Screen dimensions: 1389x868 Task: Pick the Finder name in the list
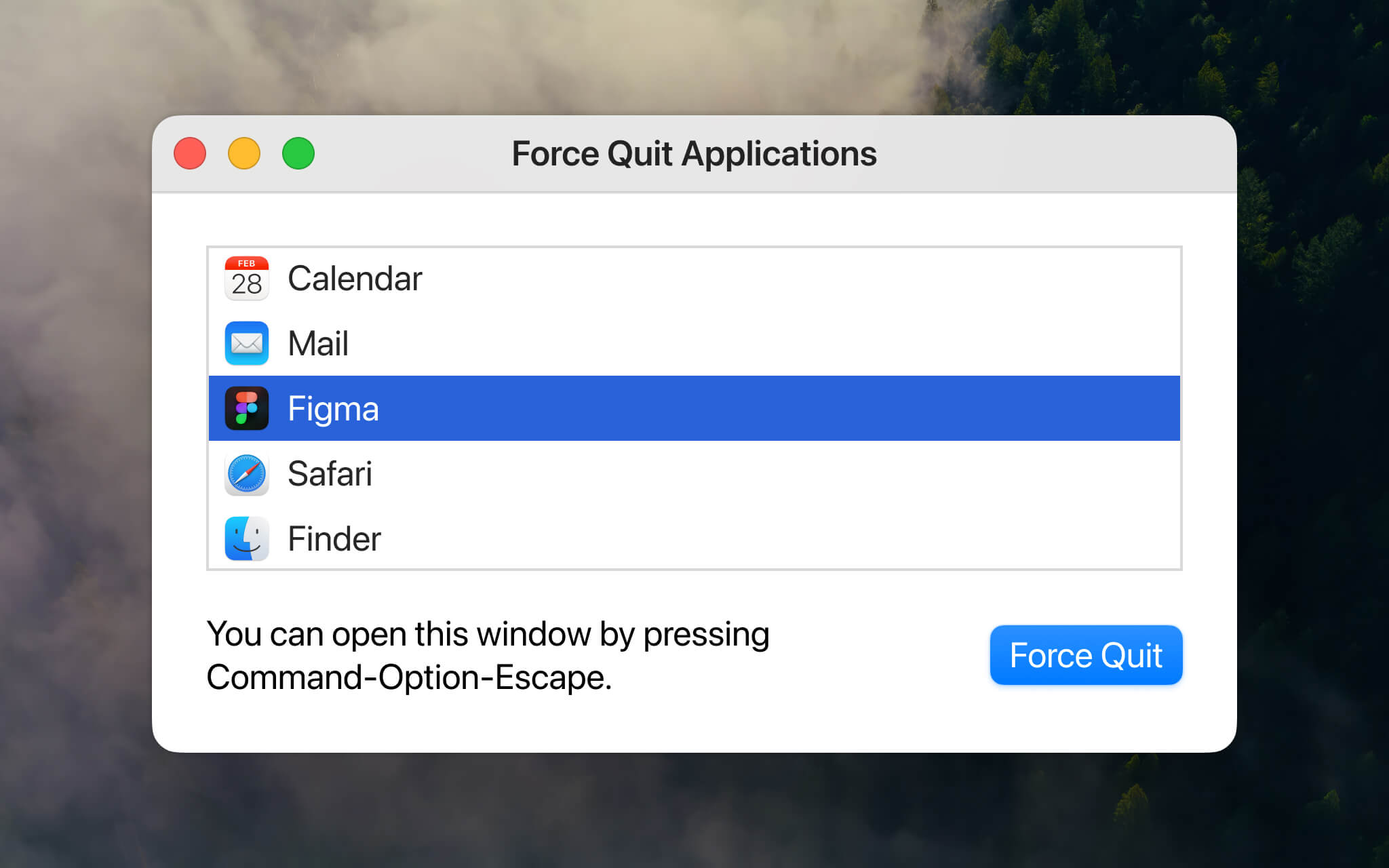point(334,538)
